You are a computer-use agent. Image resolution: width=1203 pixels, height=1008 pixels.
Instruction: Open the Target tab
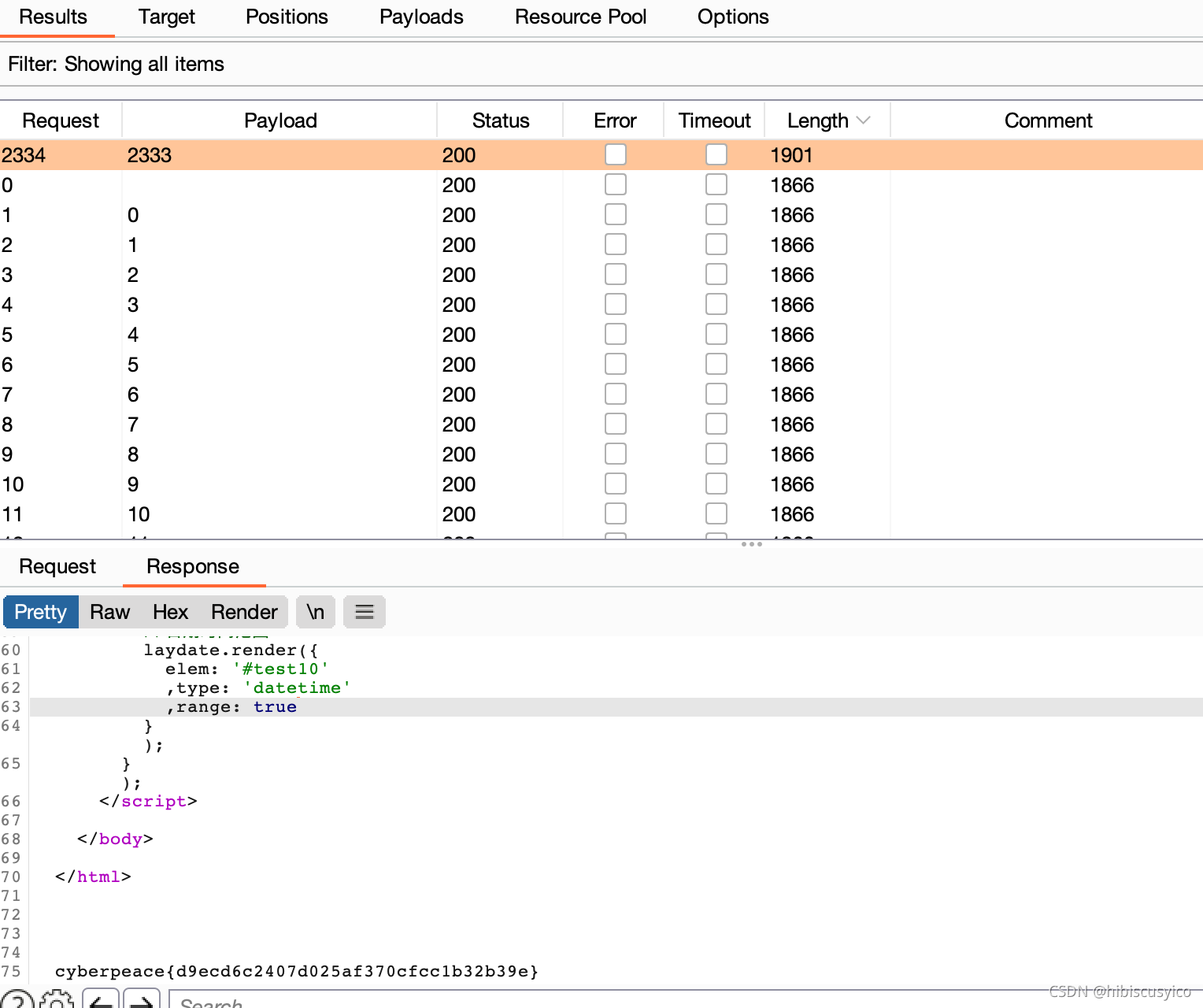click(167, 17)
